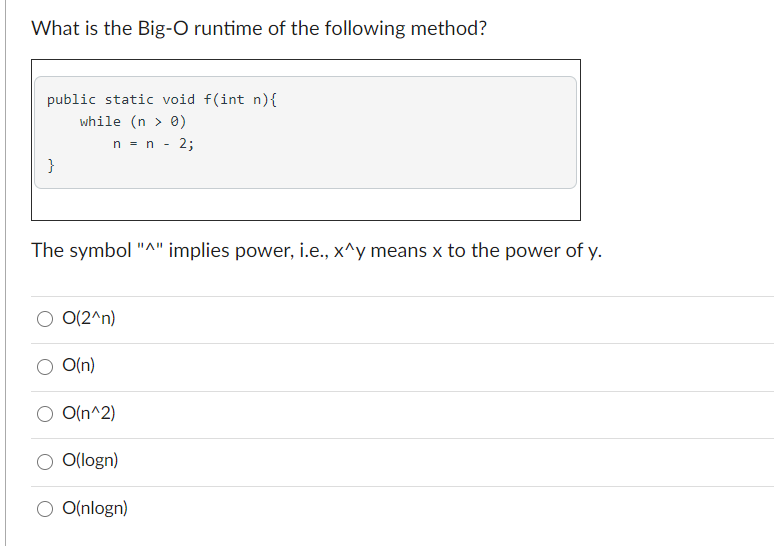This screenshot has height=546, width=774.
Task: Select the O(2^n) radio button
Action: pos(45,319)
